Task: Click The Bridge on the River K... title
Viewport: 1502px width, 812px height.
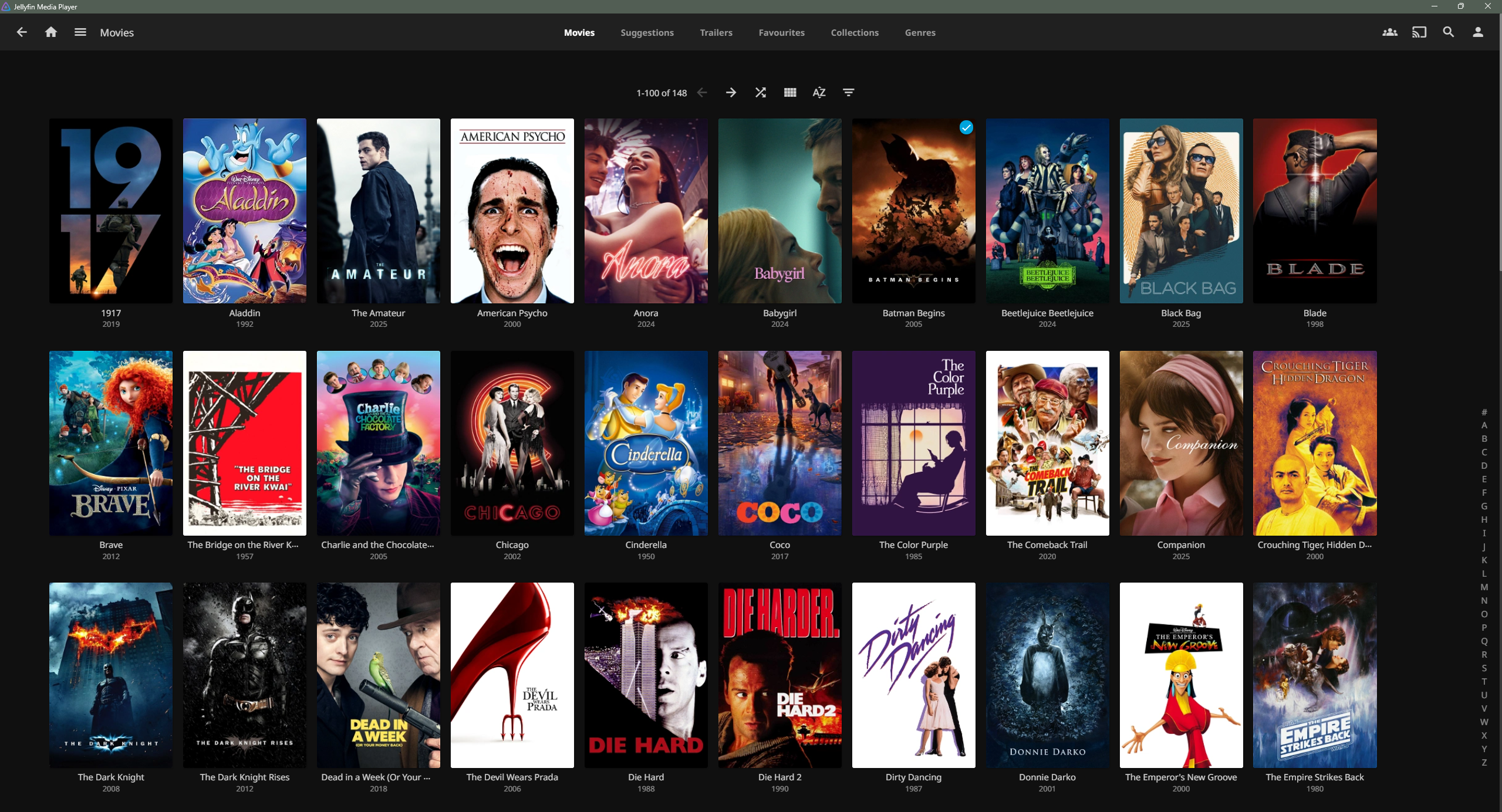Action: pos(243,544)
